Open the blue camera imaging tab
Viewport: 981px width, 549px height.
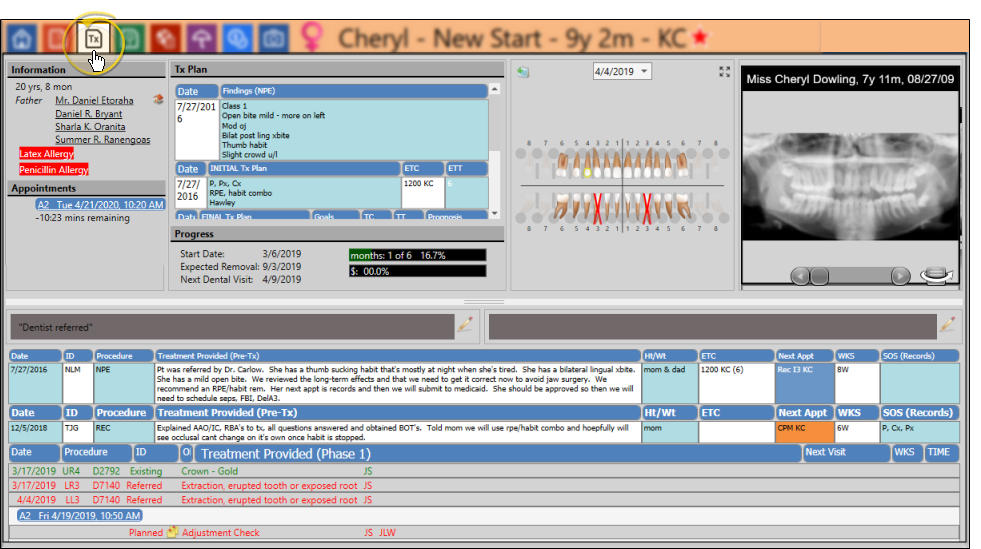point(271,39)
